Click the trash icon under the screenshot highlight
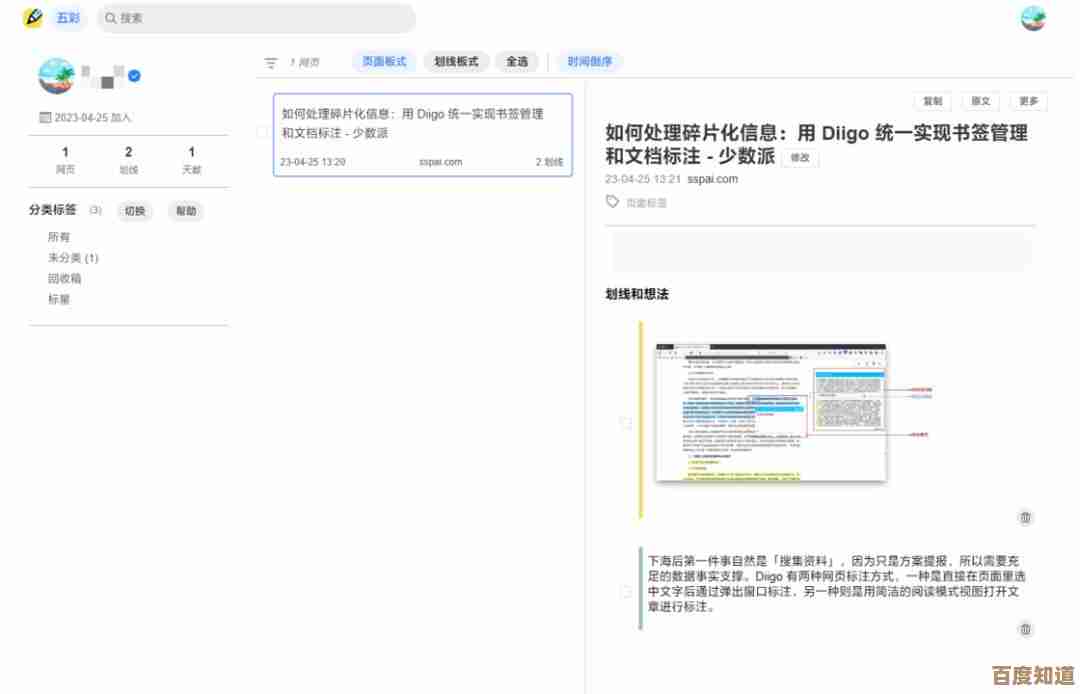The height and width of the screenshot is (694, 1080). click(1025, 517)
